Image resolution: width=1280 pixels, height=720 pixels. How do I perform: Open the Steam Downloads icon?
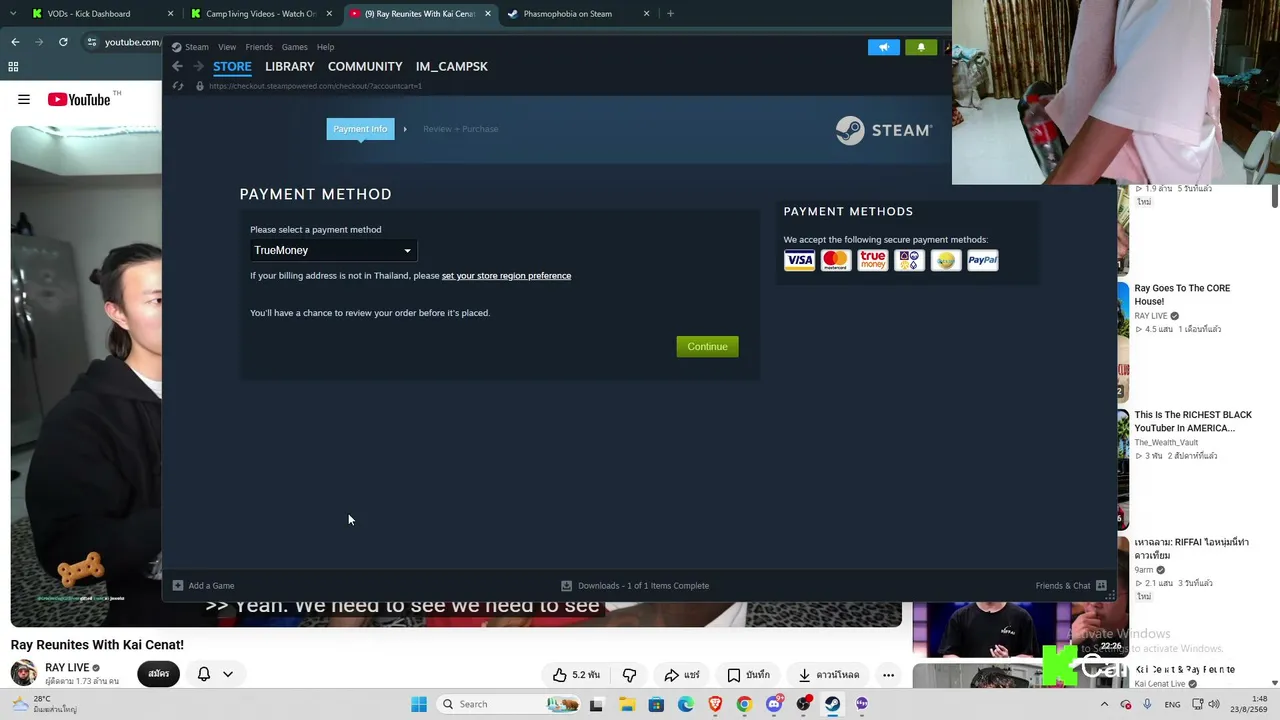click(x=566, y=585)
